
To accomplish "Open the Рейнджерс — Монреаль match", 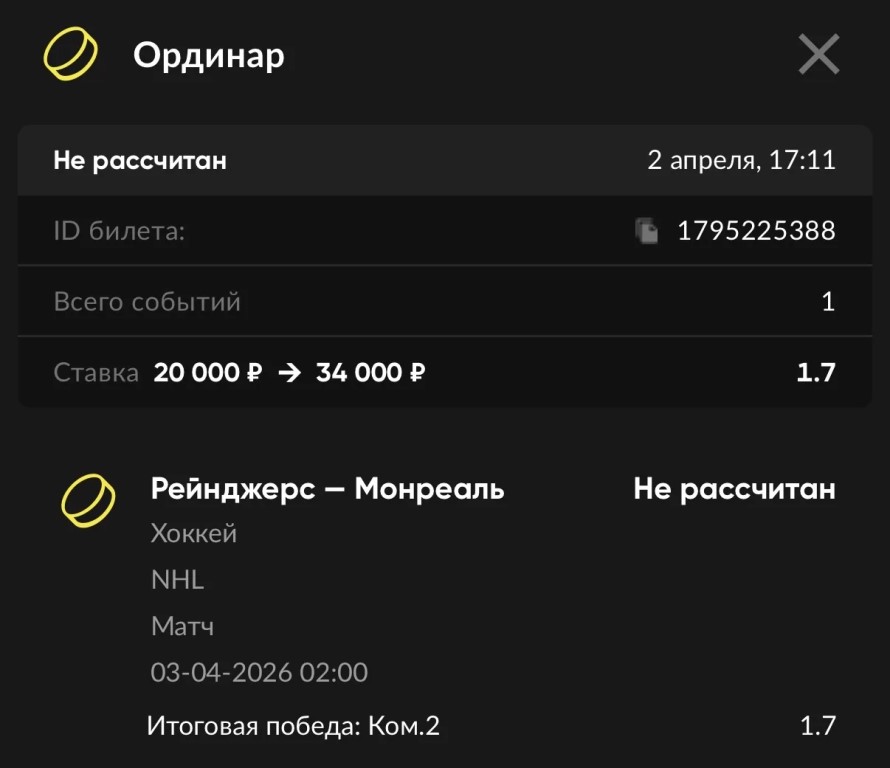I will point(327,489).
